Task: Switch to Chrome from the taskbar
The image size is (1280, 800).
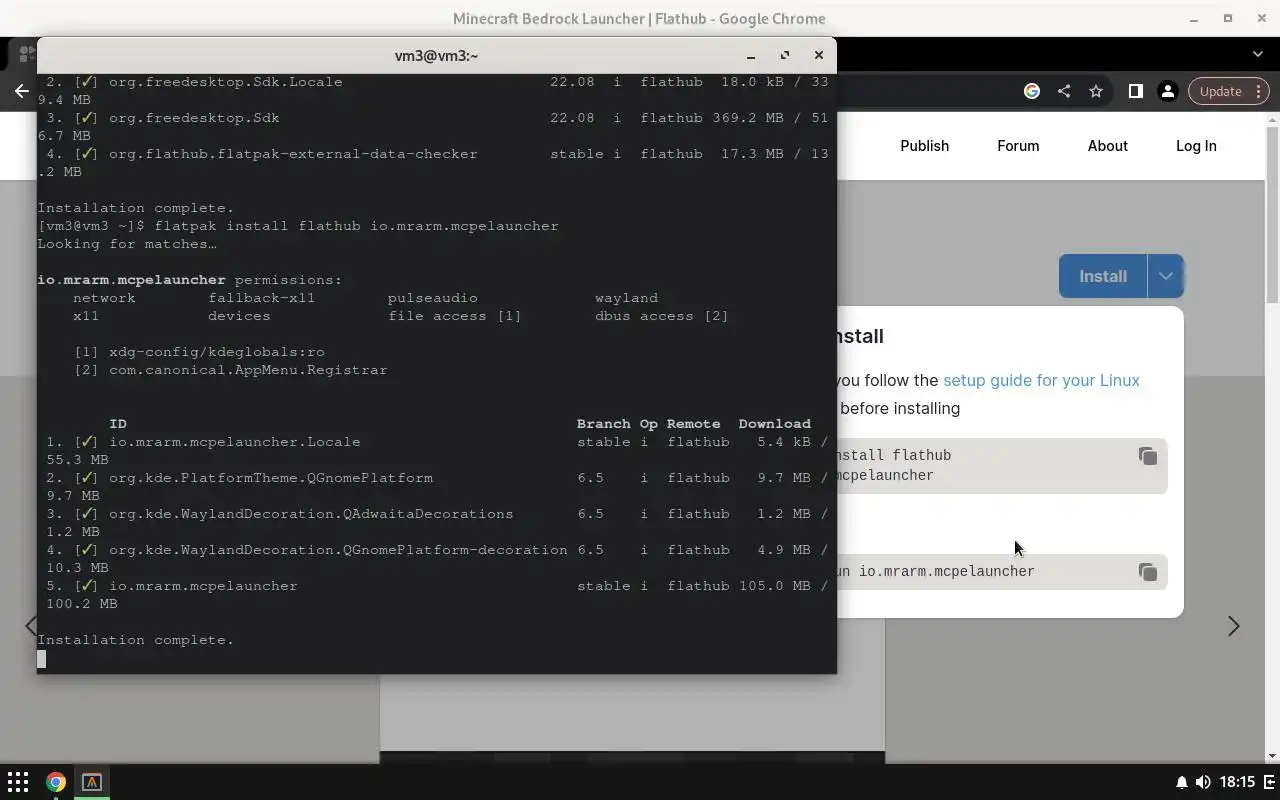Action: point(56,782)
